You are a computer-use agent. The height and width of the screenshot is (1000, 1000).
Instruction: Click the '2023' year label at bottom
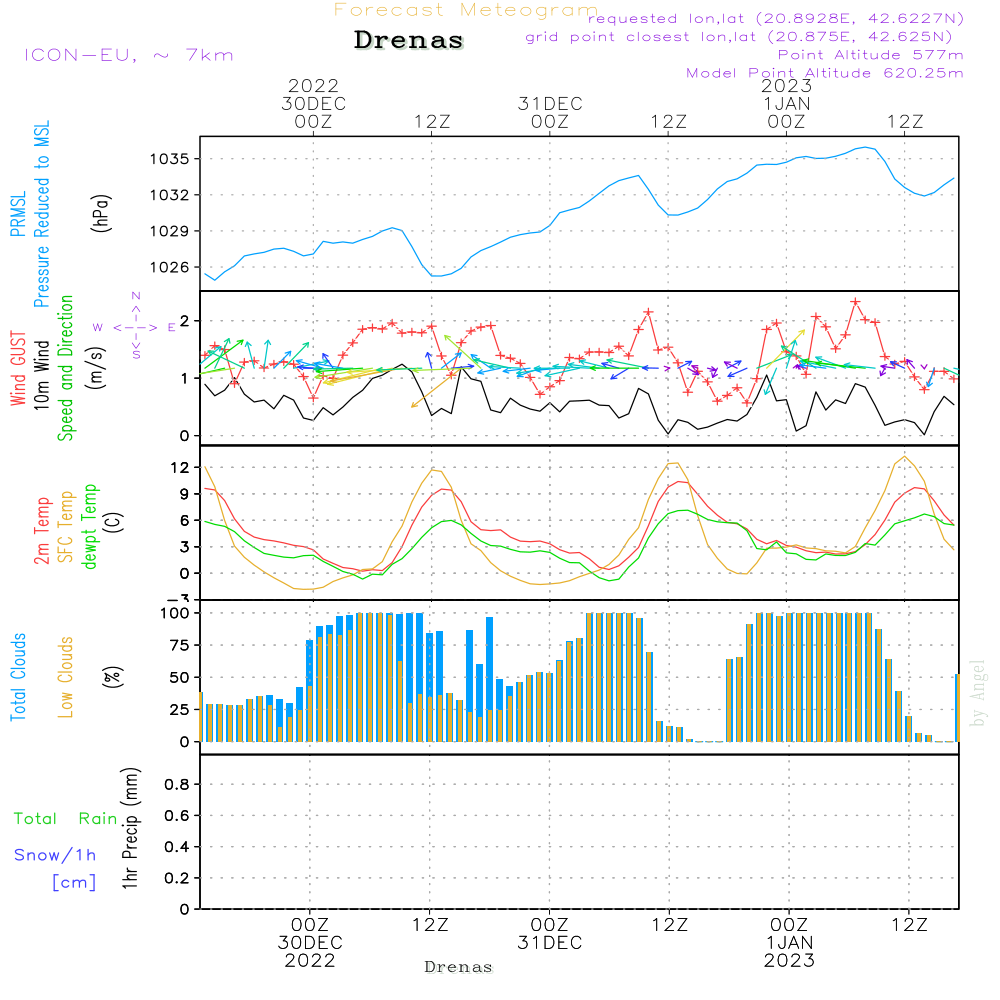[x=790, y=960]
